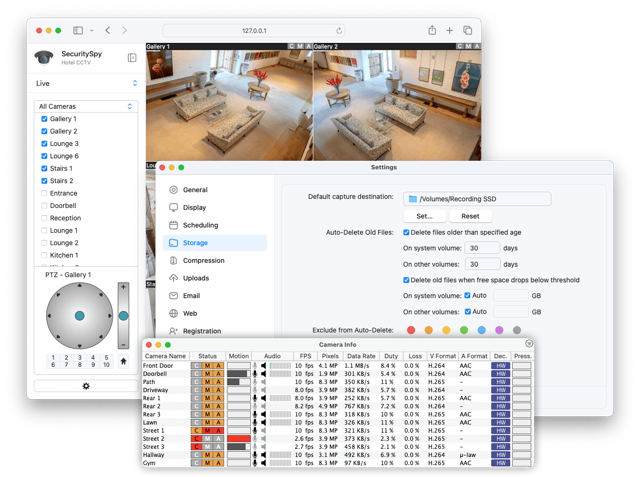Exclude green tag from Auto-Delete
640x477 pixels.
[x=464, y=330]
